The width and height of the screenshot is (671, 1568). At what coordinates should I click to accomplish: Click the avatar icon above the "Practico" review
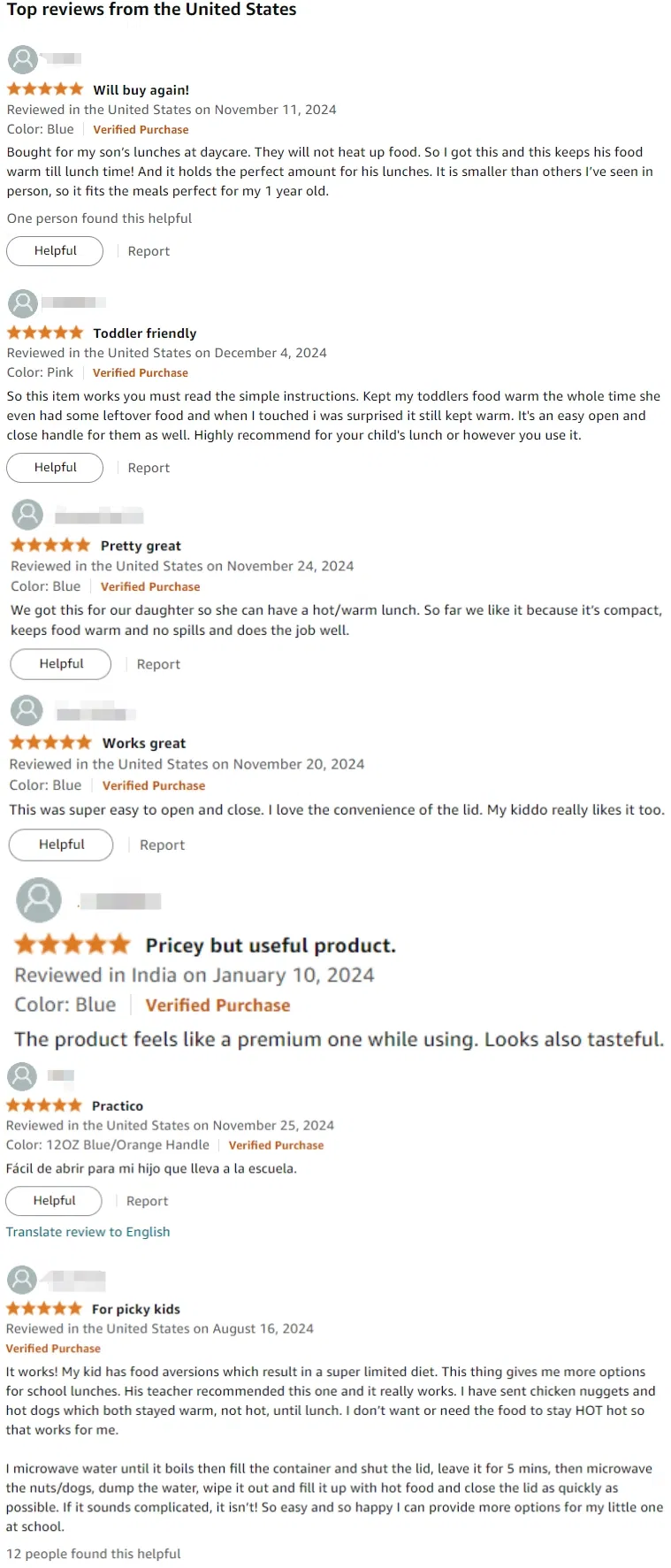click(22, 1075)
